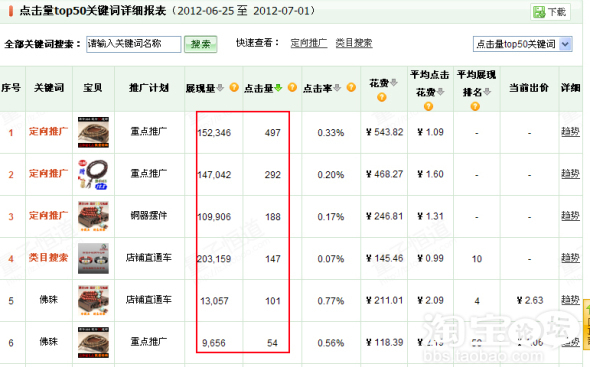
Task: Sort by 平均点击花费 arrow icon
Action: 441,91
